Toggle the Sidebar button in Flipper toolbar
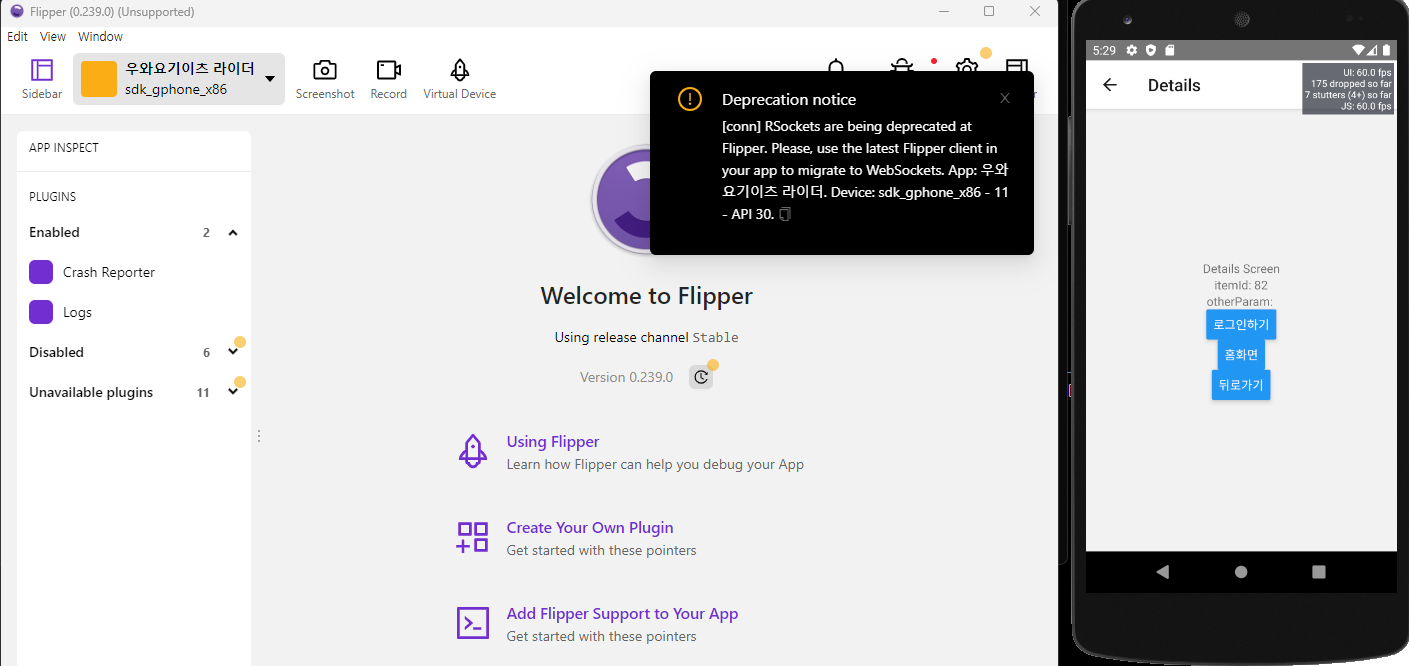The width and height of the screenshot is (1409, 666). 42,78
